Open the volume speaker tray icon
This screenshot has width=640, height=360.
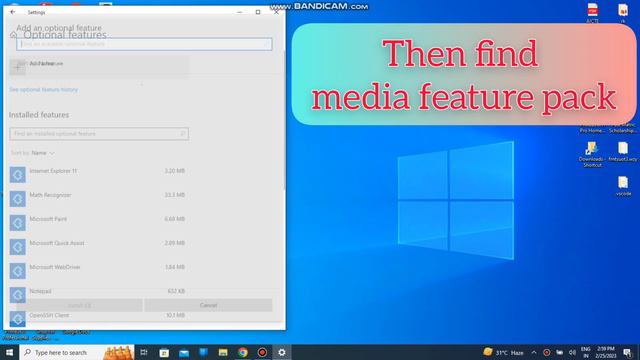tap(572, 352)
